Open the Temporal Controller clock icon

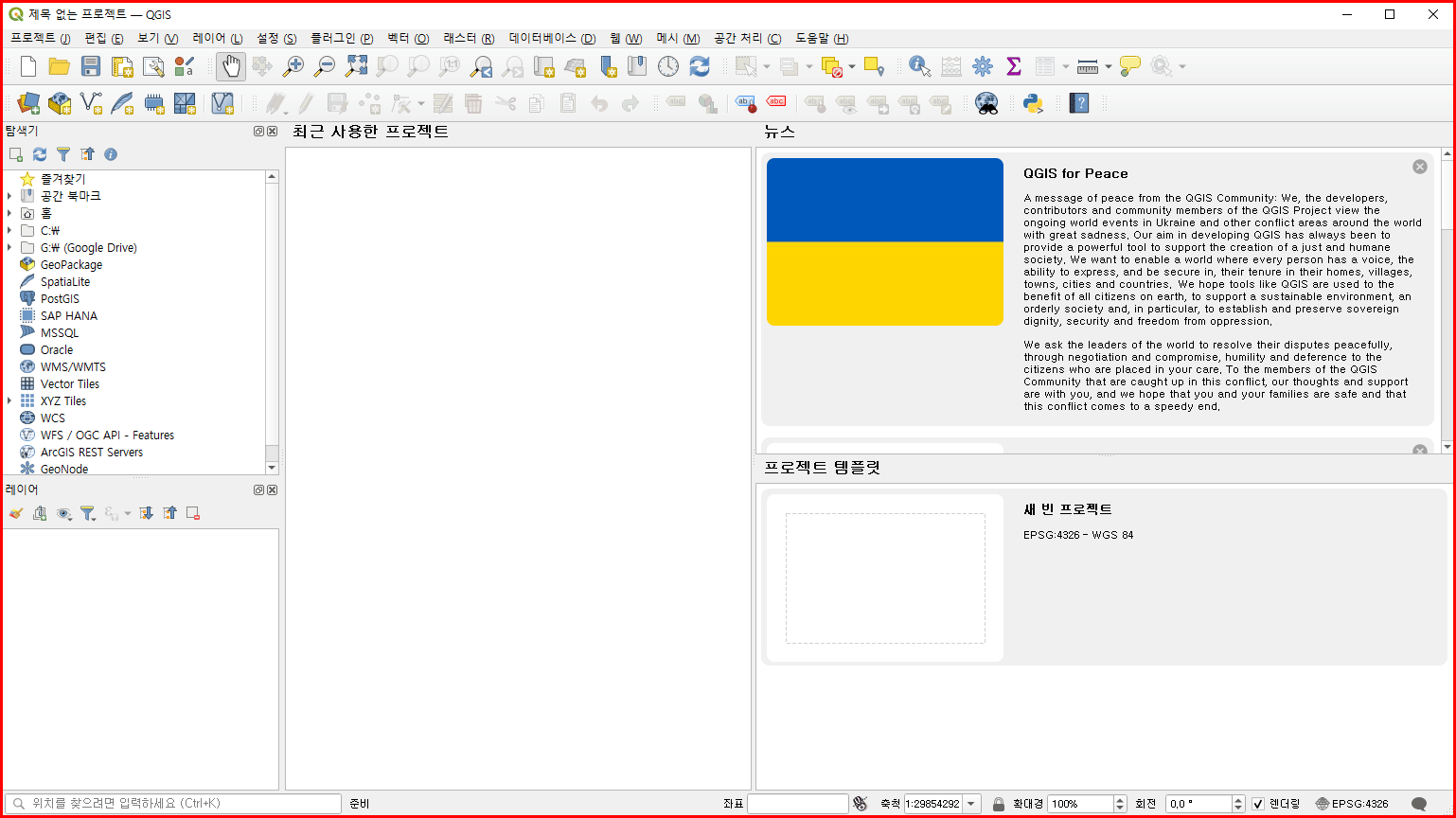pos(668,66)
